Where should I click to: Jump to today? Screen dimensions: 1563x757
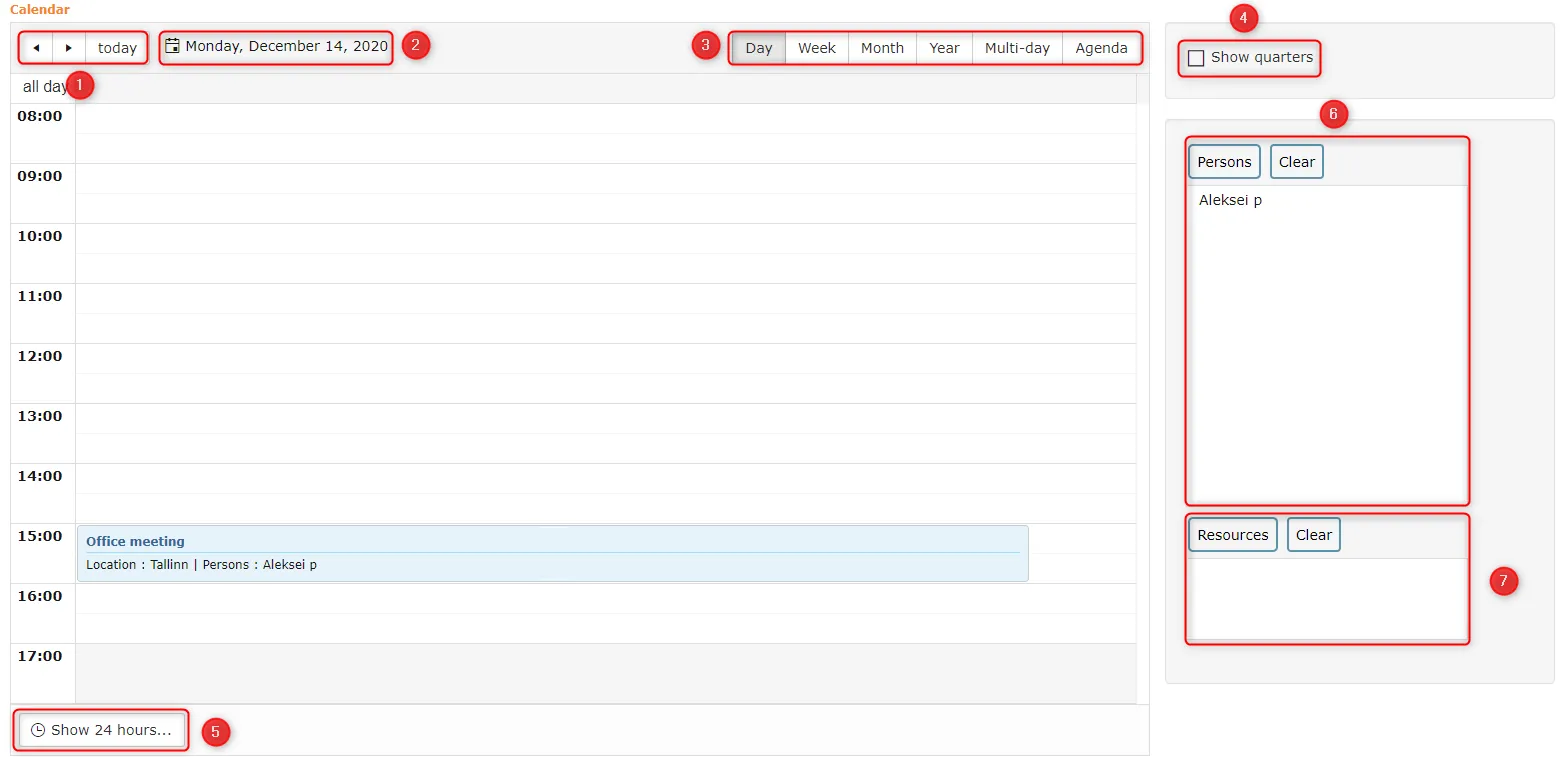tap(117, 48)
